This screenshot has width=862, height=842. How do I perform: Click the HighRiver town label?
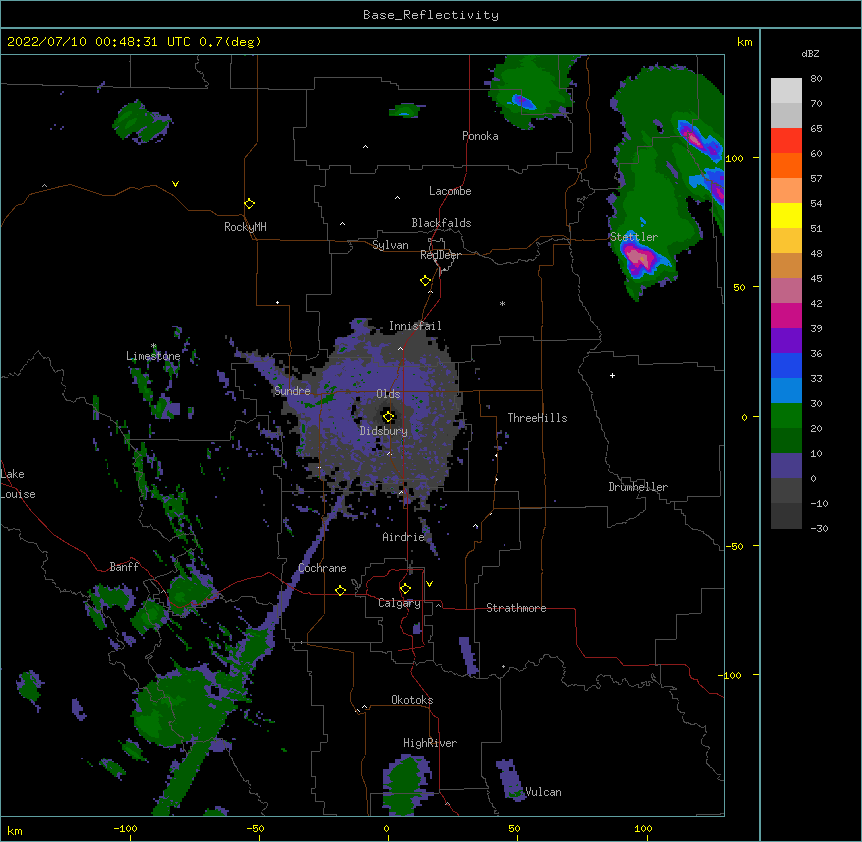430,743
